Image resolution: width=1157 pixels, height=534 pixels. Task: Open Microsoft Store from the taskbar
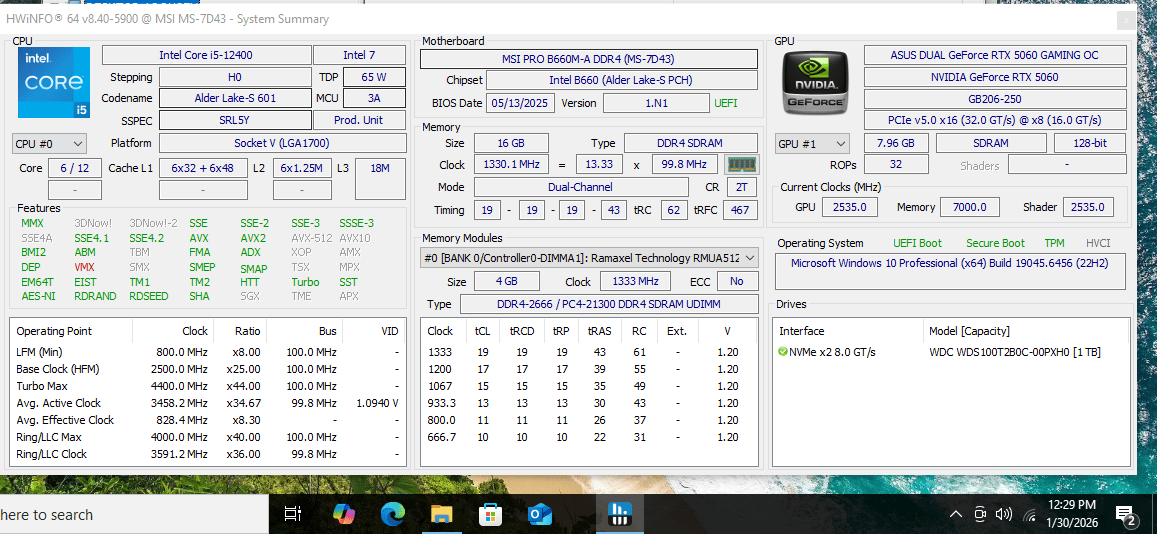(491, 514)
